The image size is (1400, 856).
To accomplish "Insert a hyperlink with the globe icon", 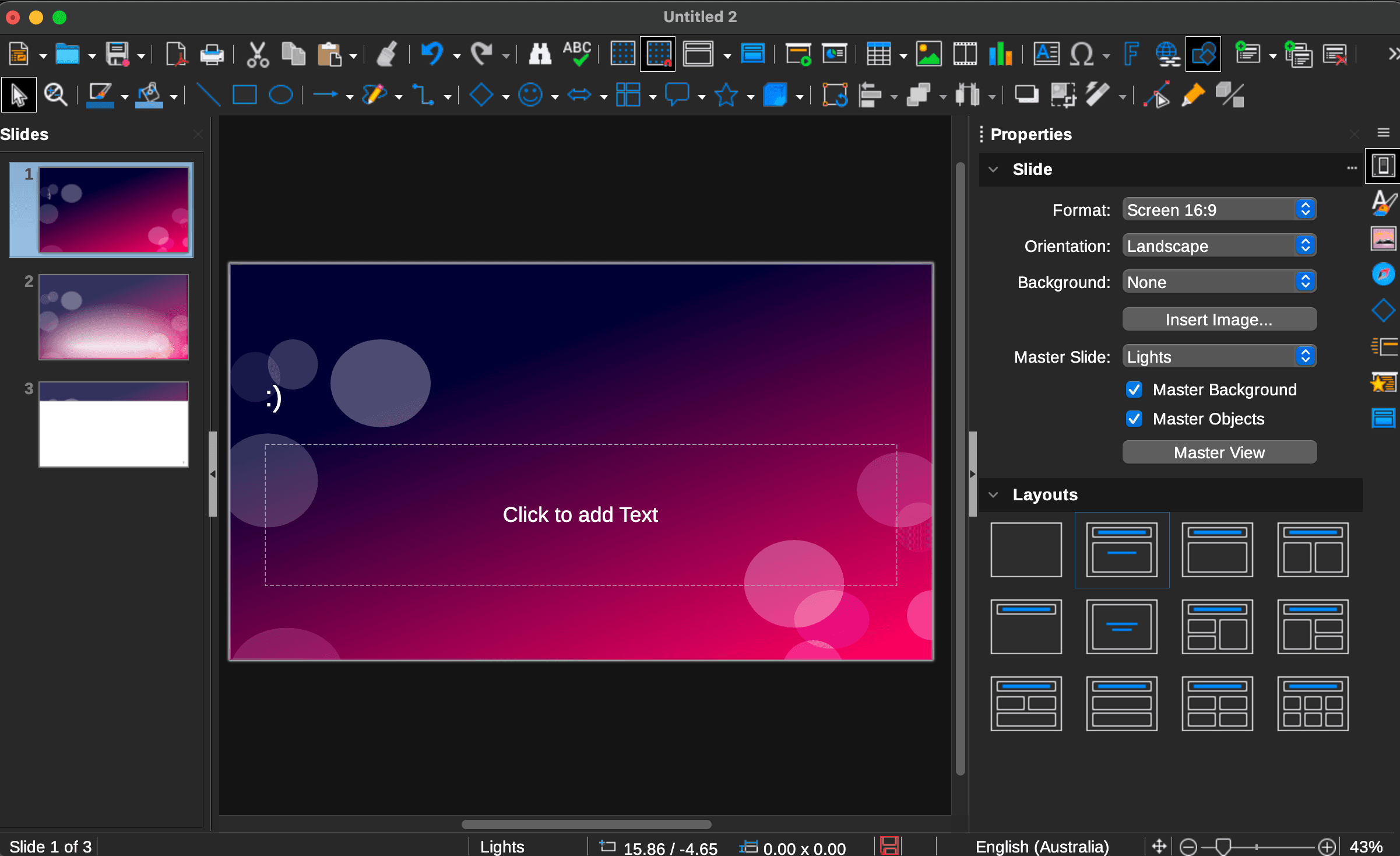I will click(1167, 54).
